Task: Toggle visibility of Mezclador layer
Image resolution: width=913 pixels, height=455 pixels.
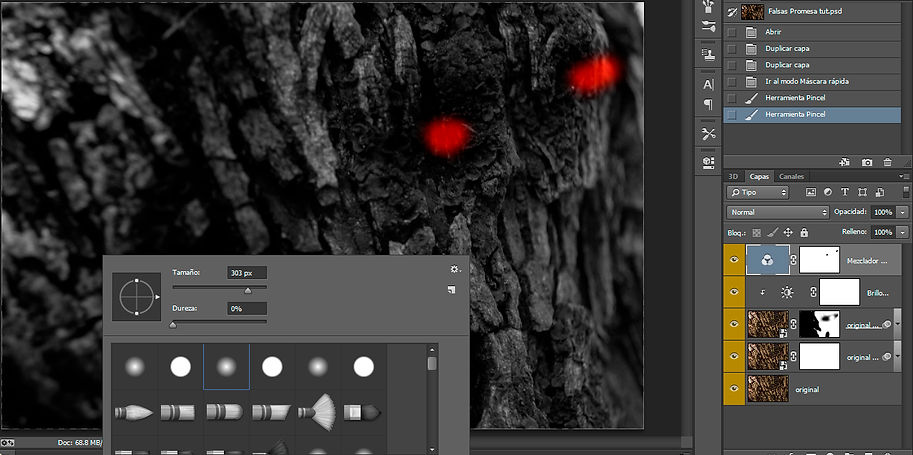Action: (734, 260)
